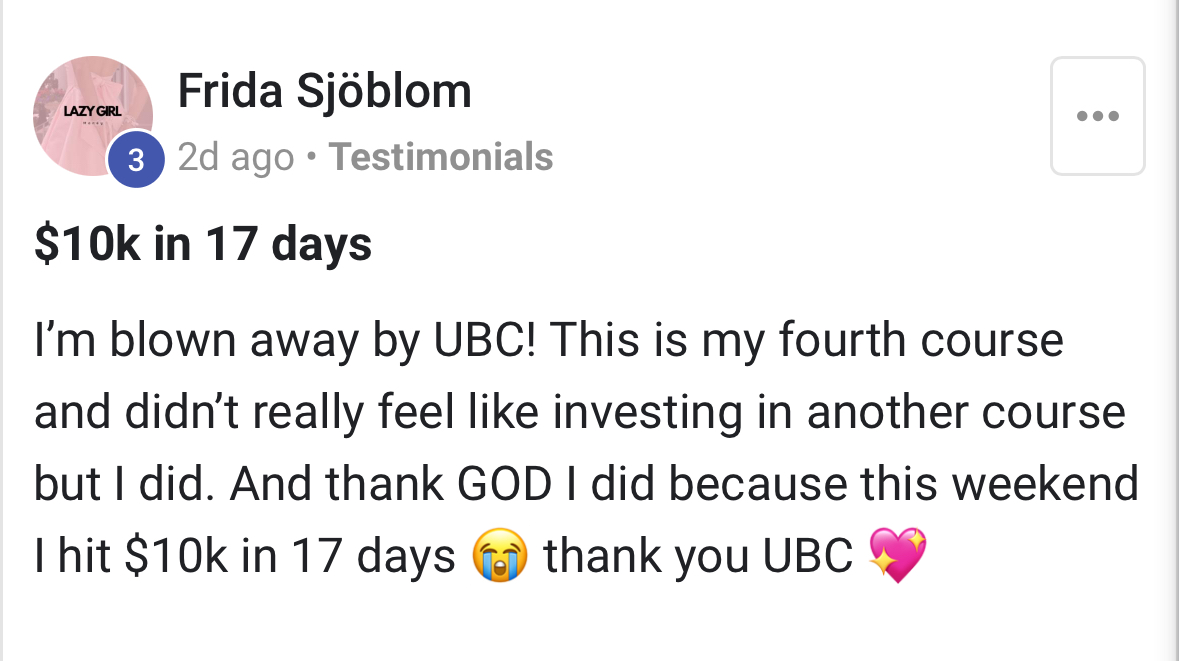Viewport: 1179px width, 661px height.
Task: Open the three-dot post options menu
Action: [x=1097, y=116]
